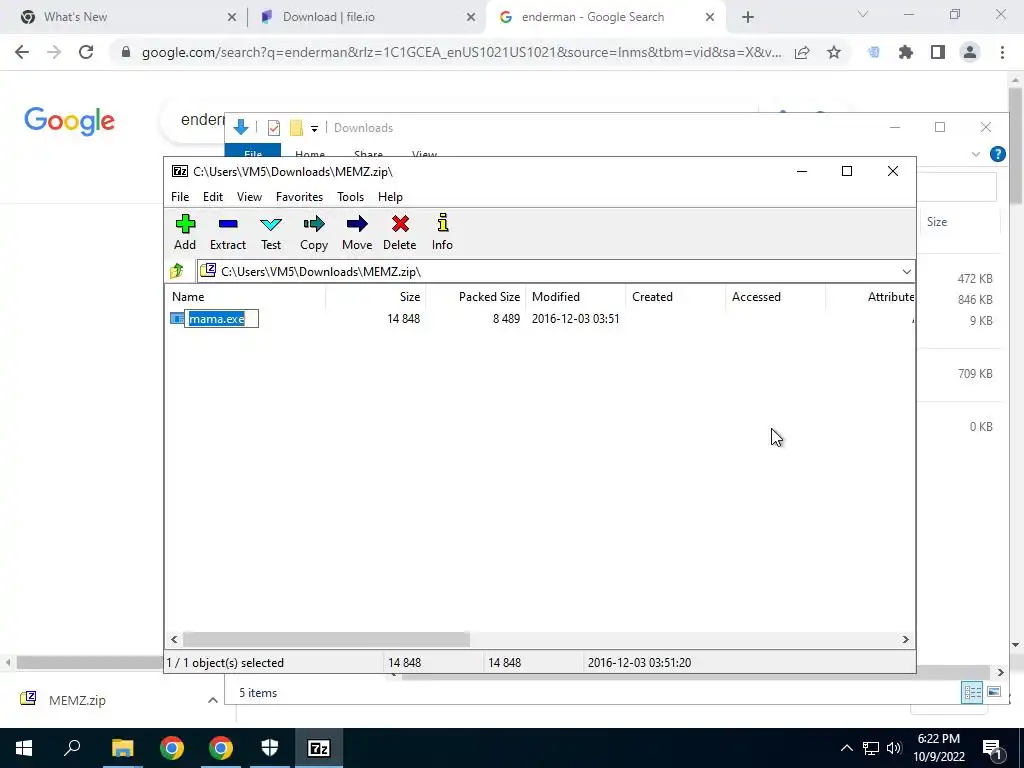Open Edit menu in 7-Zip
1024x768 pixels.
tap(213, 197)
